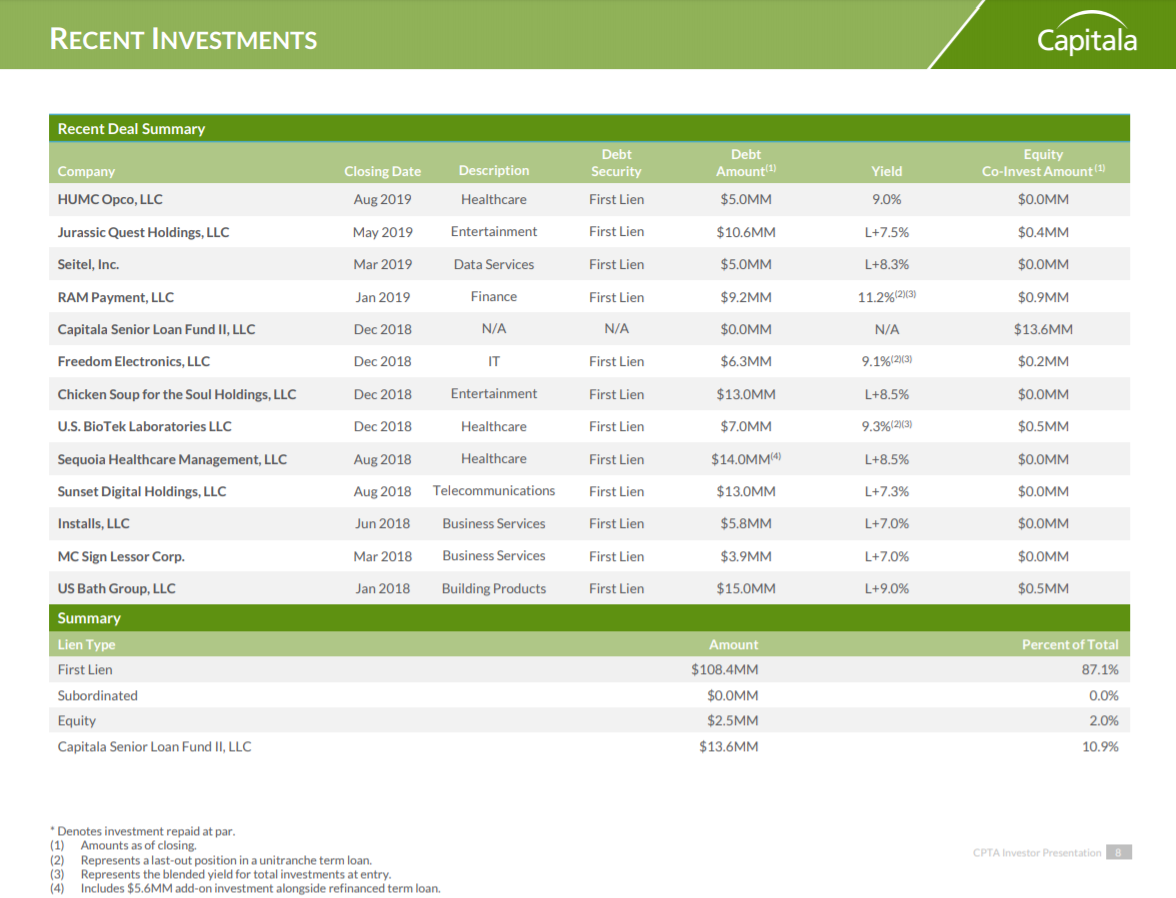The height and width of the screenshot is (898, 1176).
Task: Select 'Chicken Soup for the Soul Holdings, LLC'
Action: point(177,395)
